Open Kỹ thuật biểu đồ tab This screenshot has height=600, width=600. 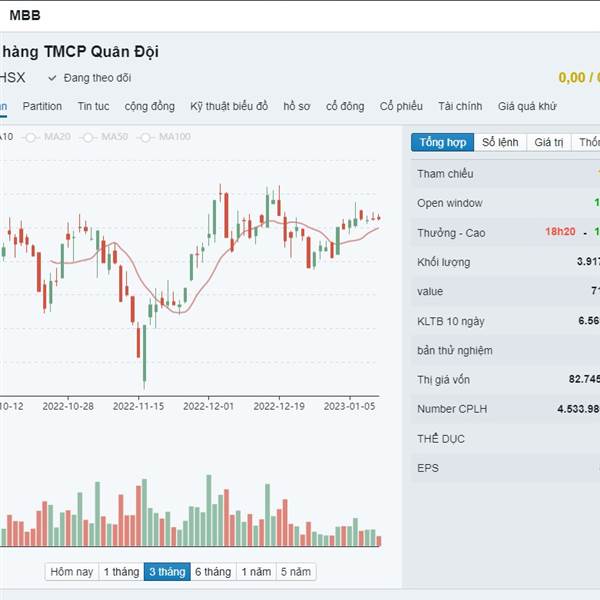pyautogui.click(x=229, y=106)
